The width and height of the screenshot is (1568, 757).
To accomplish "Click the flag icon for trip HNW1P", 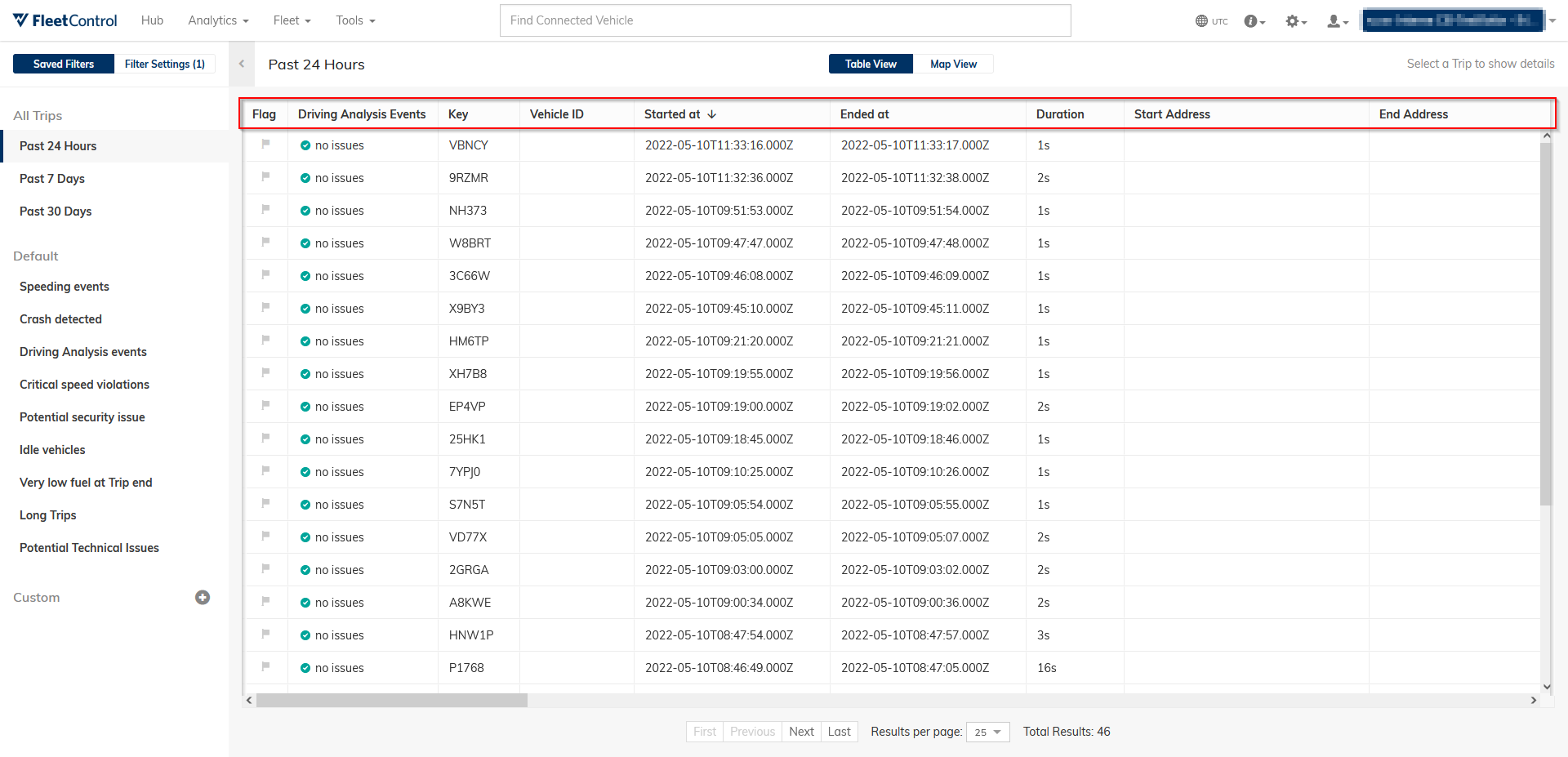I will (265, 634).
